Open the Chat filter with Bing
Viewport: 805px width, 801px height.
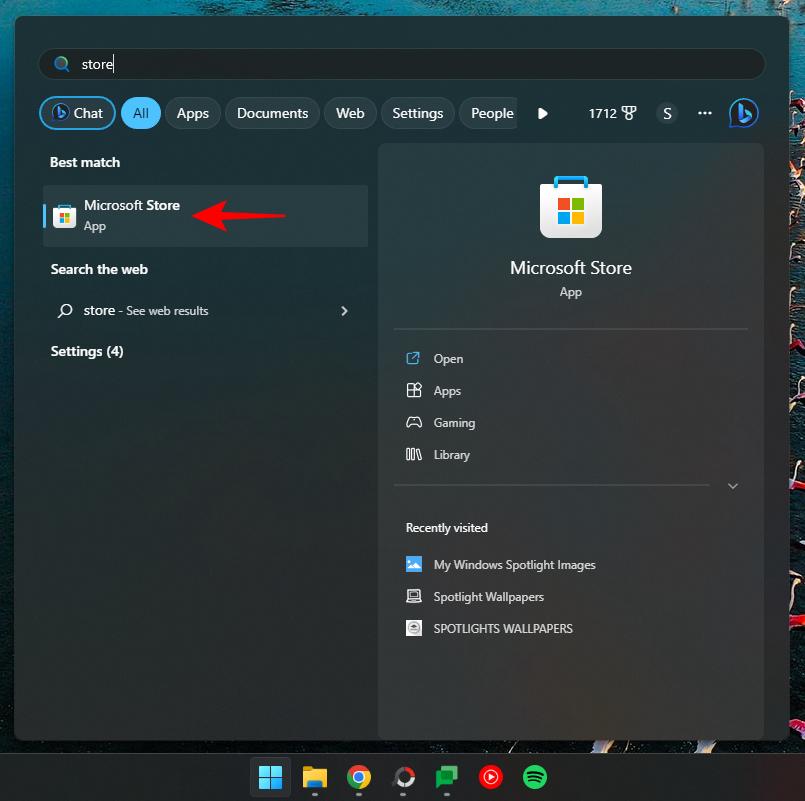pos(77,113)
